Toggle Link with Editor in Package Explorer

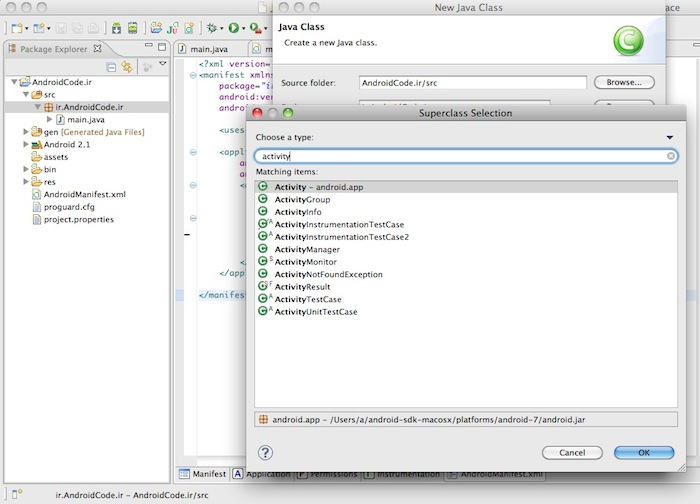[x=128, y=66]
